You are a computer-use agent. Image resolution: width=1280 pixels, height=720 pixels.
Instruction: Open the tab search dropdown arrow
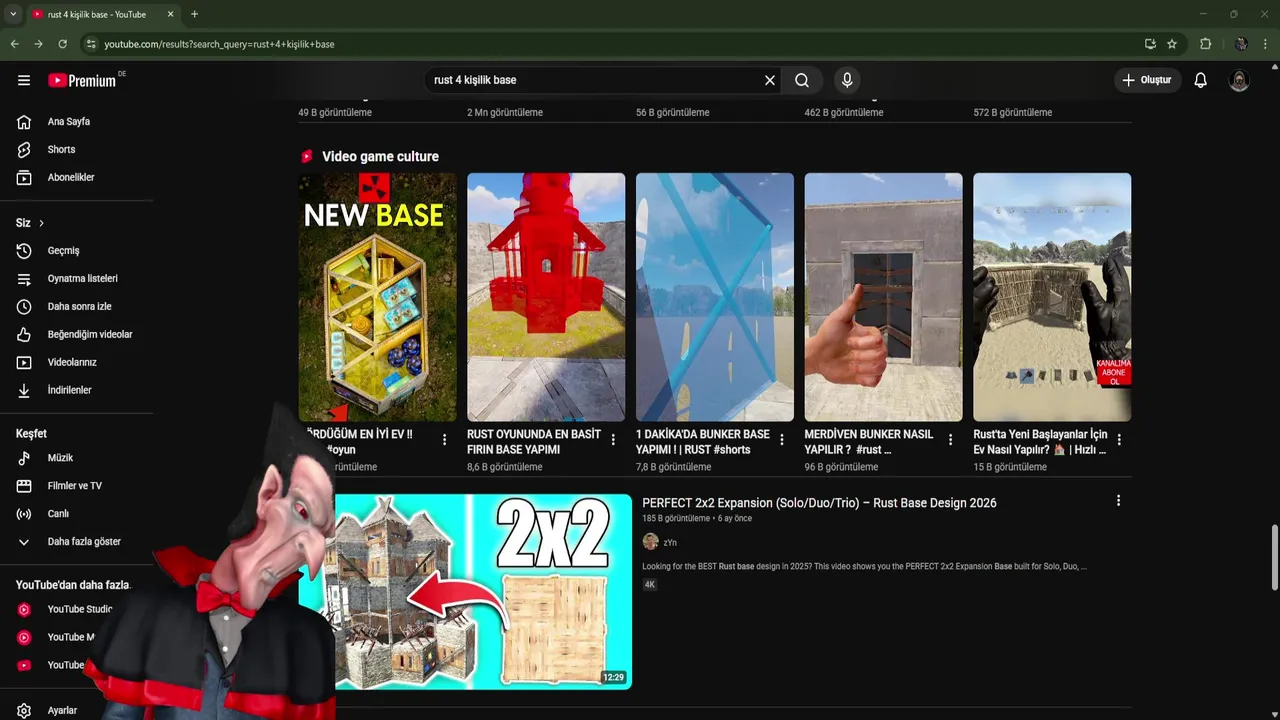[13, 14]
